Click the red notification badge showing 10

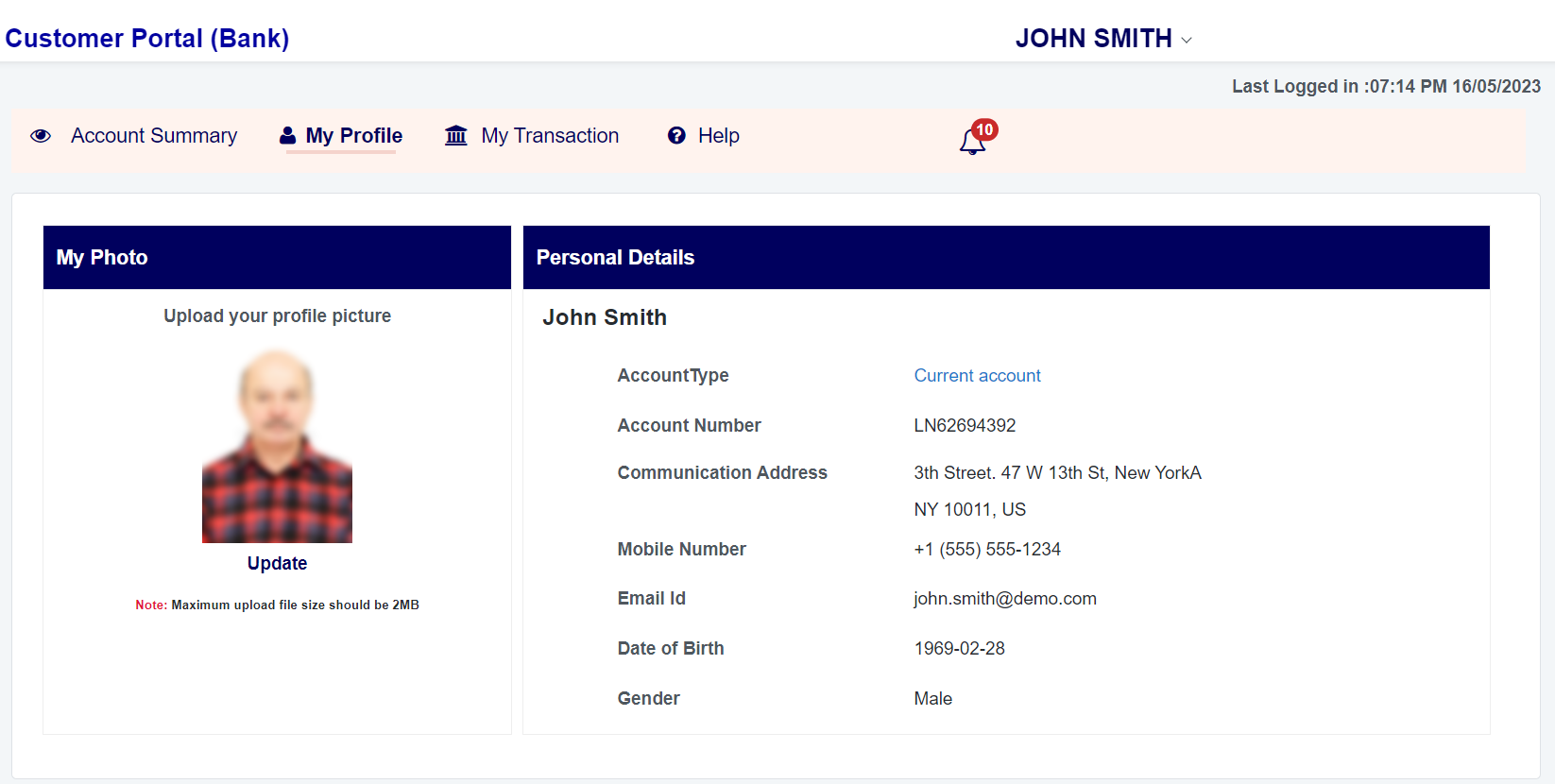click(984, 129)
